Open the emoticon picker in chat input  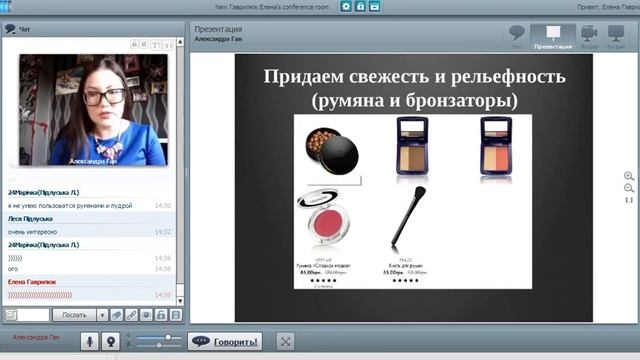point(11,315)
